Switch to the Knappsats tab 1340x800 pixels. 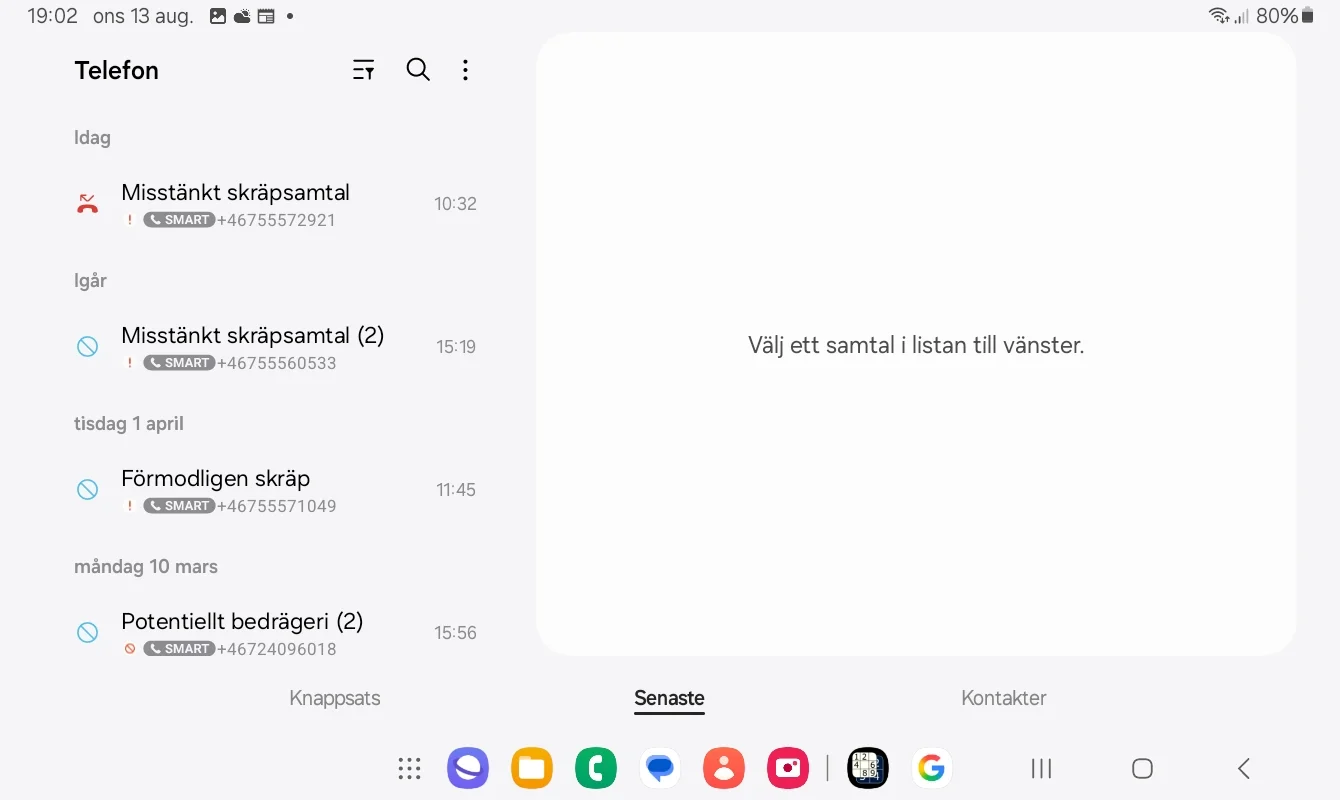click(x=335, y=698)
